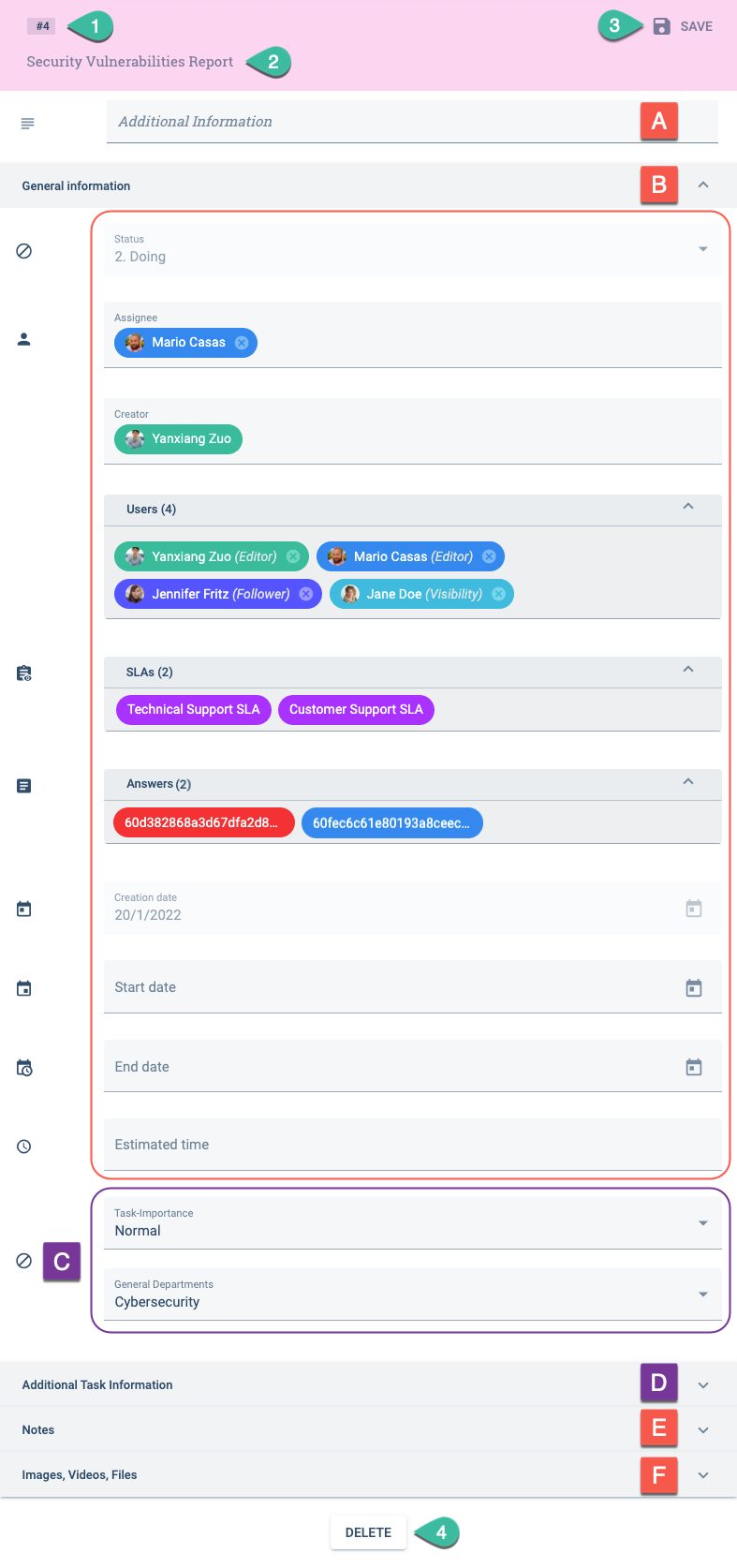
Task: Click the Status circle-slash sidebar icon
Action: 24,250
